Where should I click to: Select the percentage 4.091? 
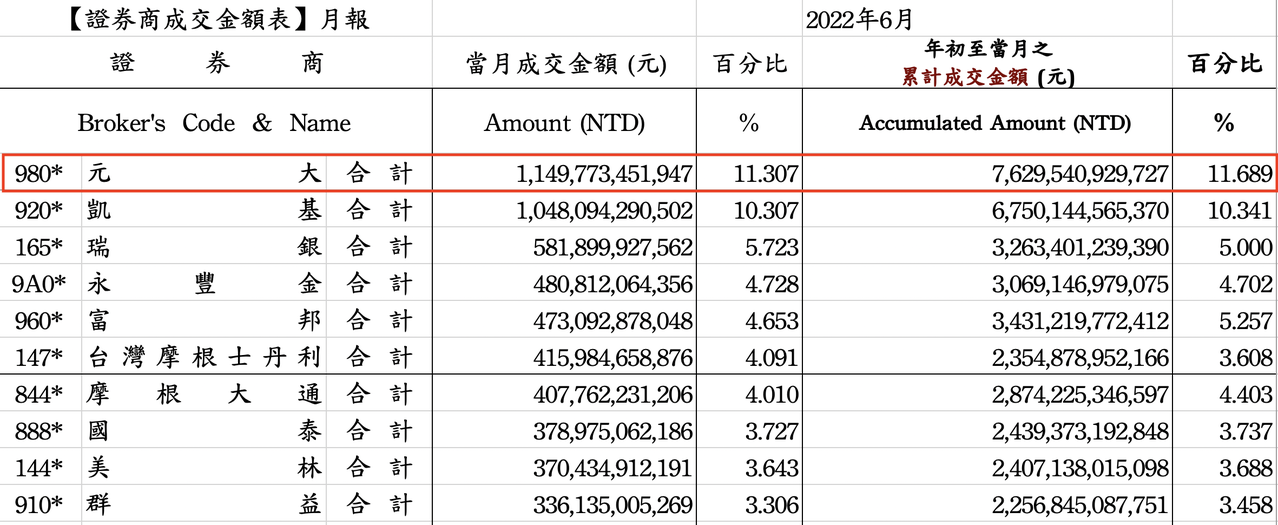[x=772, y=358]
